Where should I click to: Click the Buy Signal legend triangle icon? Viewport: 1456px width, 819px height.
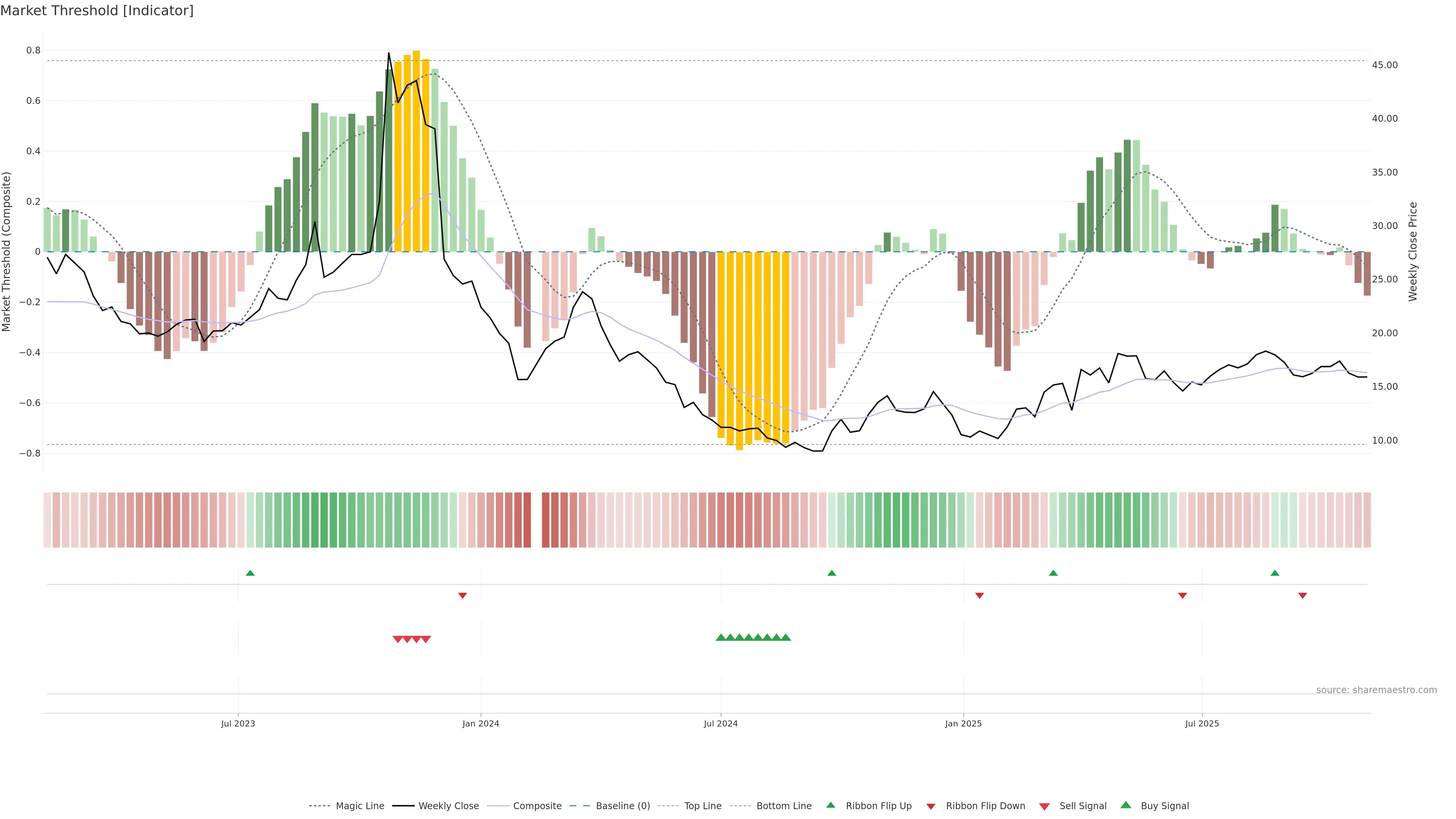click(x=1126, y=805)
